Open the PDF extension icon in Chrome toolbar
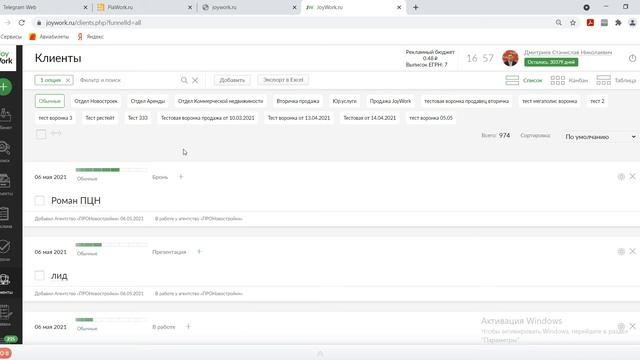This screenshot has width=640, height=360. coord(590,22)
